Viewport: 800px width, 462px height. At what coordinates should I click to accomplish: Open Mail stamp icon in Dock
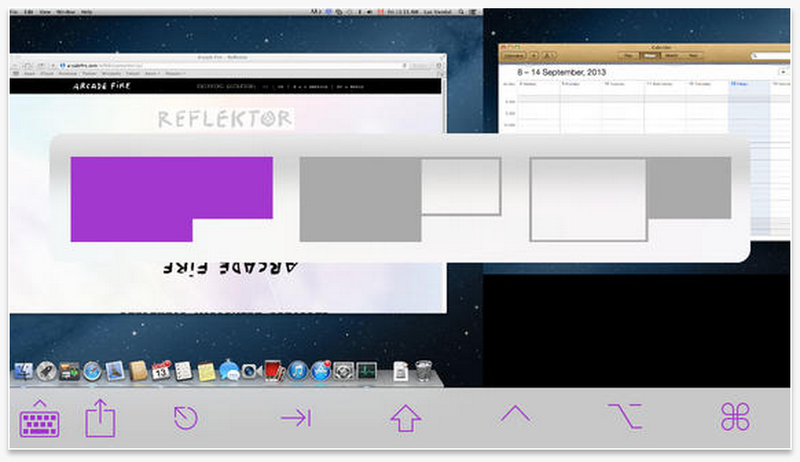click(115, 371)
